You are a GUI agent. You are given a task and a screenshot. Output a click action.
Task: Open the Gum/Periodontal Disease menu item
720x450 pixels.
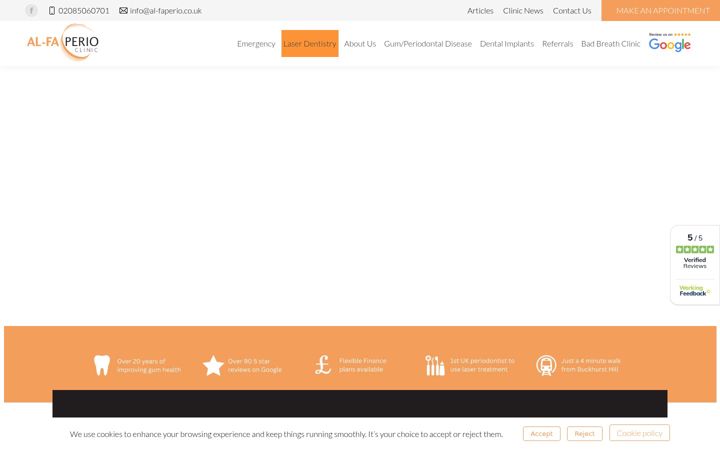pos(428,44)
